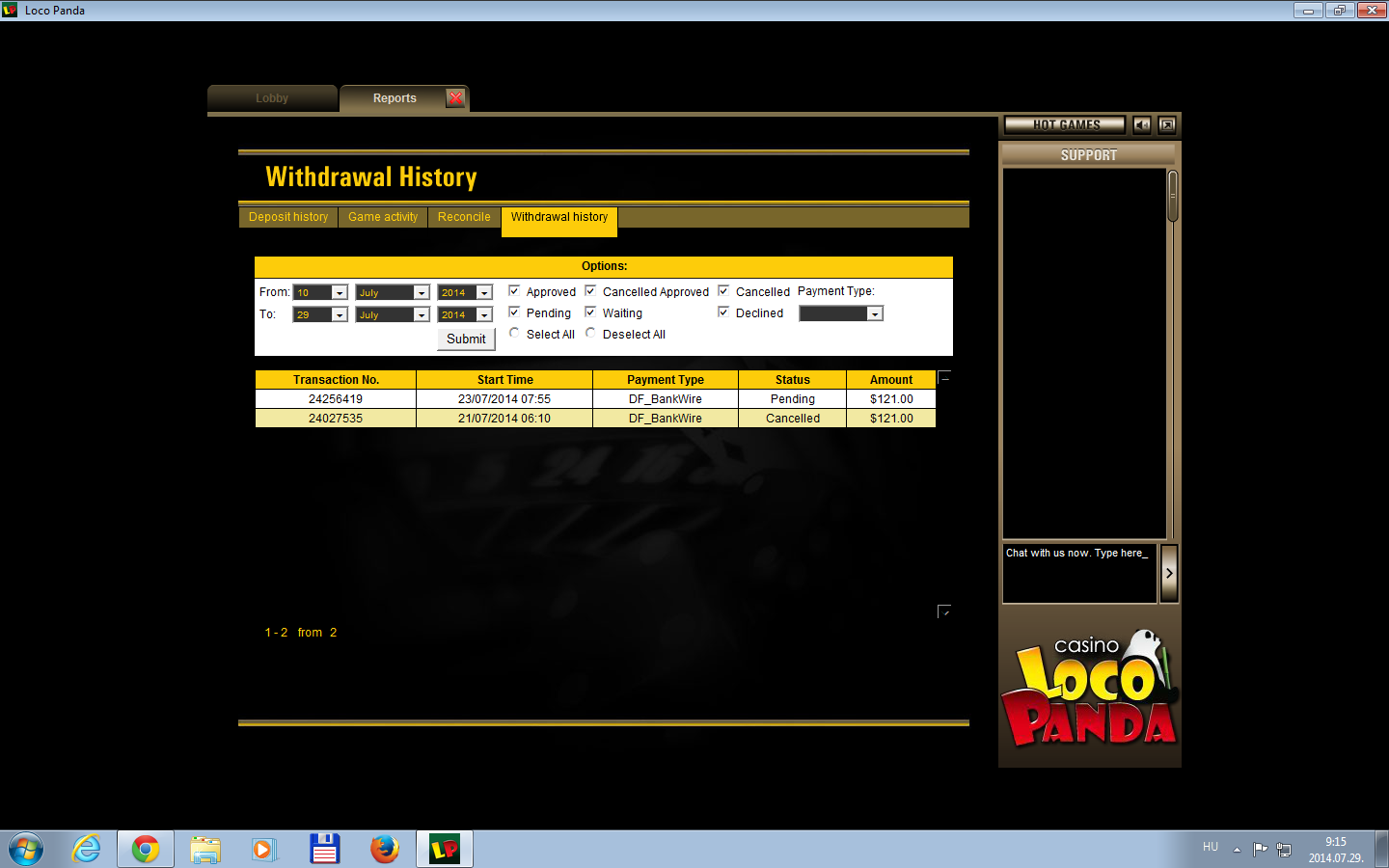This screenshot has width=1389, height=868.
Task: Click the Pending status cell
Action: pyautogui.click(x=792, y=399)
